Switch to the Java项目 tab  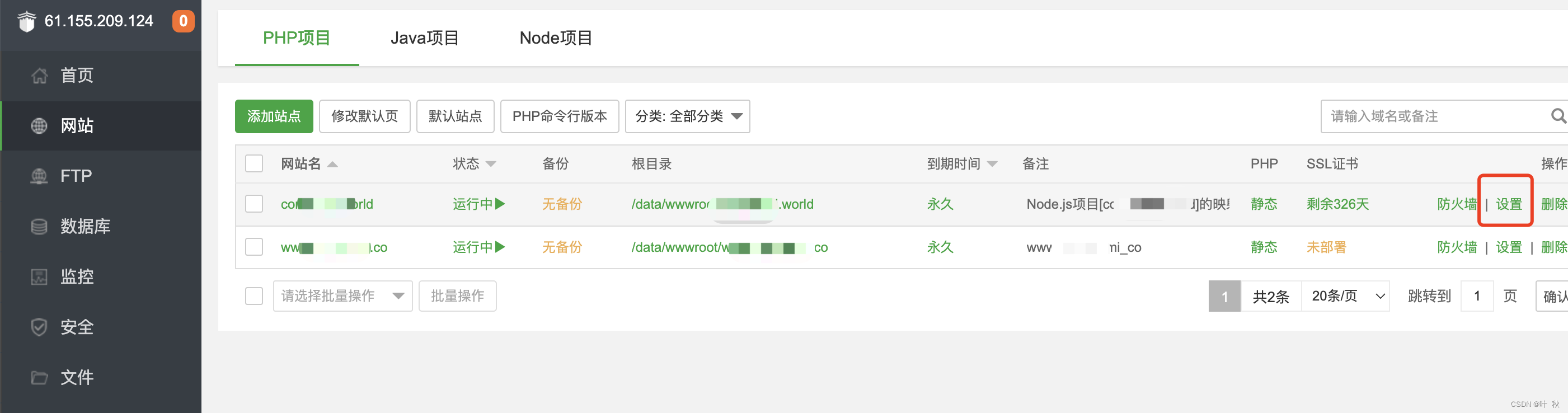pos(424,37)
